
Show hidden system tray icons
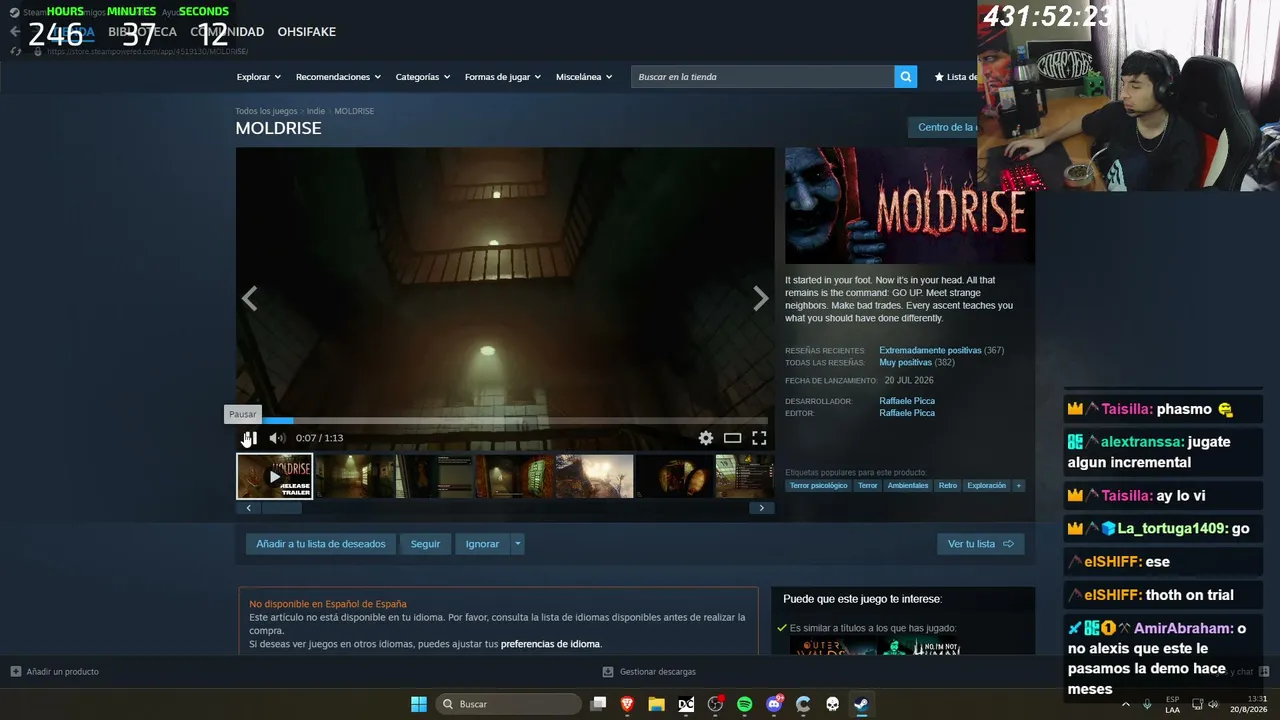tap(1126, 704)
